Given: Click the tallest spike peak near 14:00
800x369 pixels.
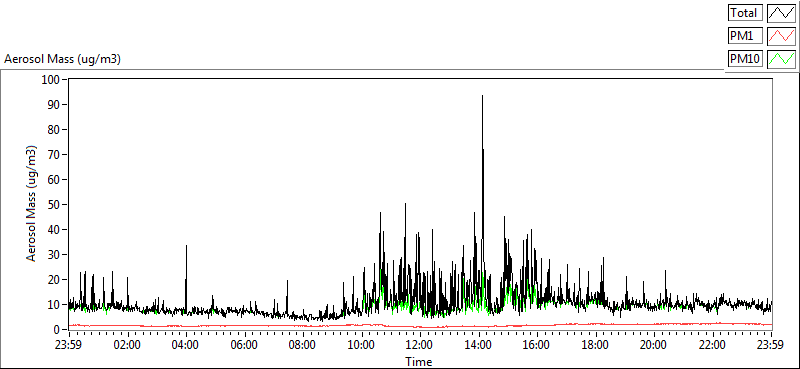Looking at the screenshot, I should point(482,96).
